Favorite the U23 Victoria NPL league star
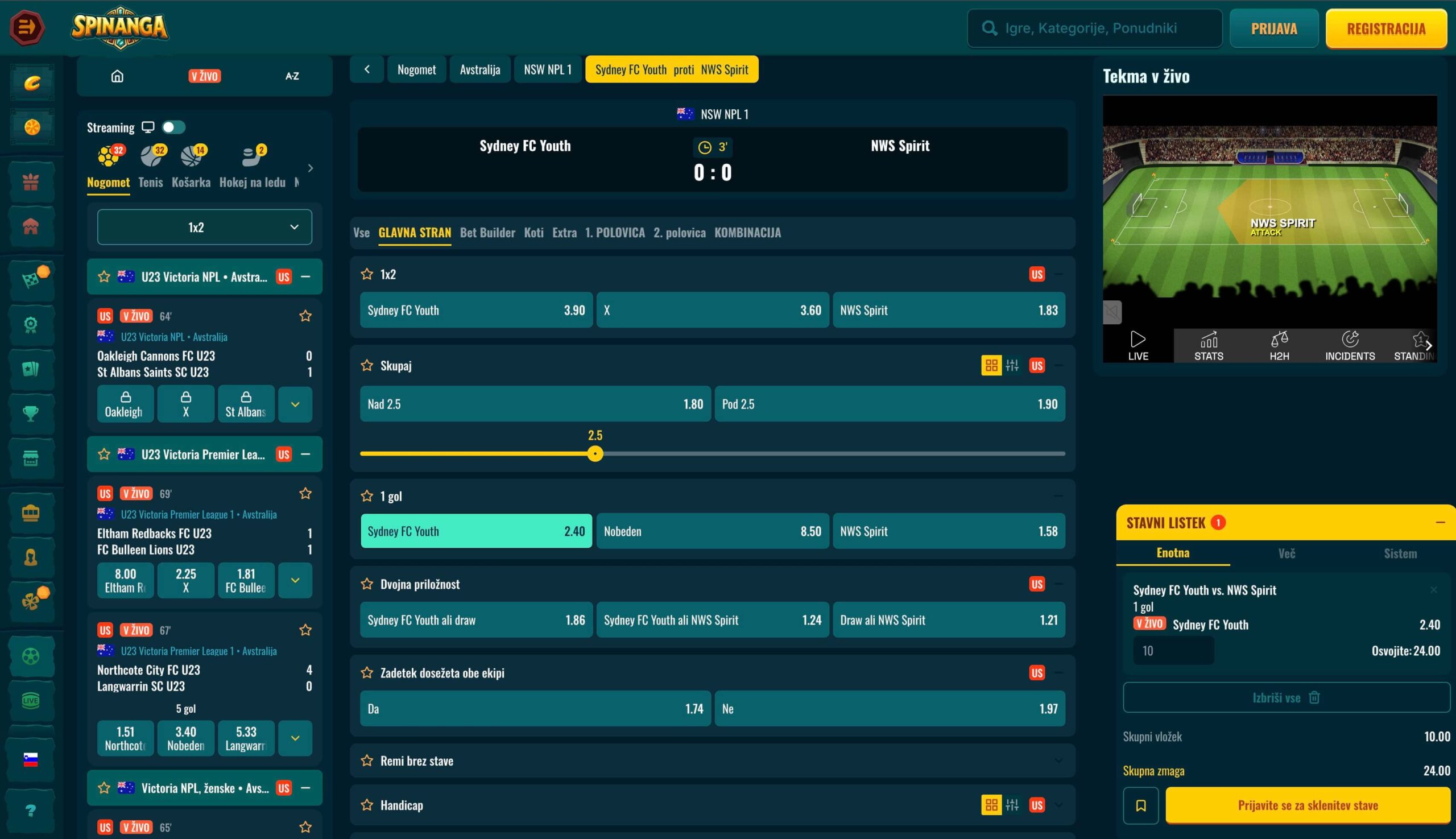Screen dimensions: 1456x839 tap(104, 276)
